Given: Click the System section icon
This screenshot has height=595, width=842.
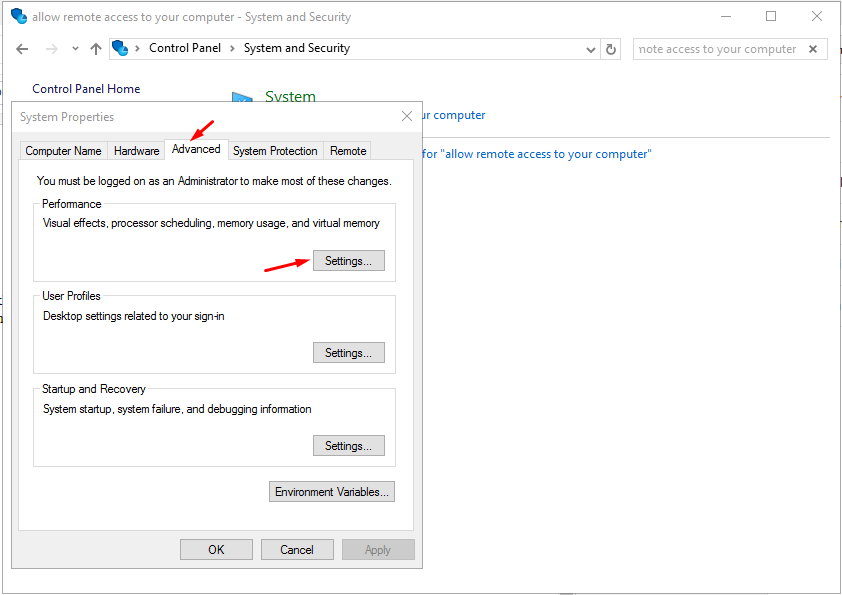Looking at the screenshot, I should (243, 95).
